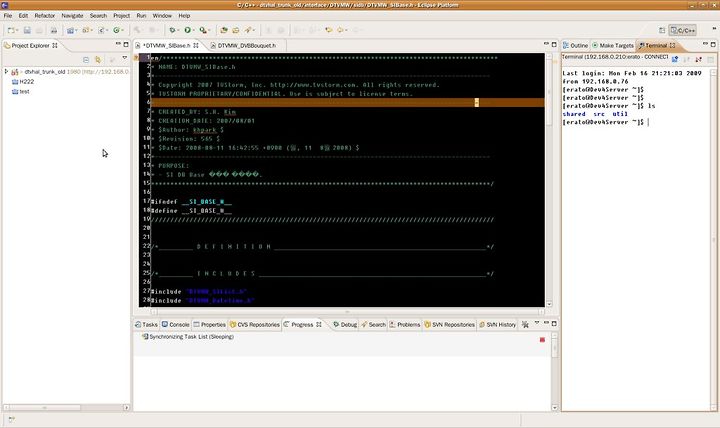Minimize the editor area
Image resolution: width=720 pixels, height=428 pixels.
click(x=546, y=44)
